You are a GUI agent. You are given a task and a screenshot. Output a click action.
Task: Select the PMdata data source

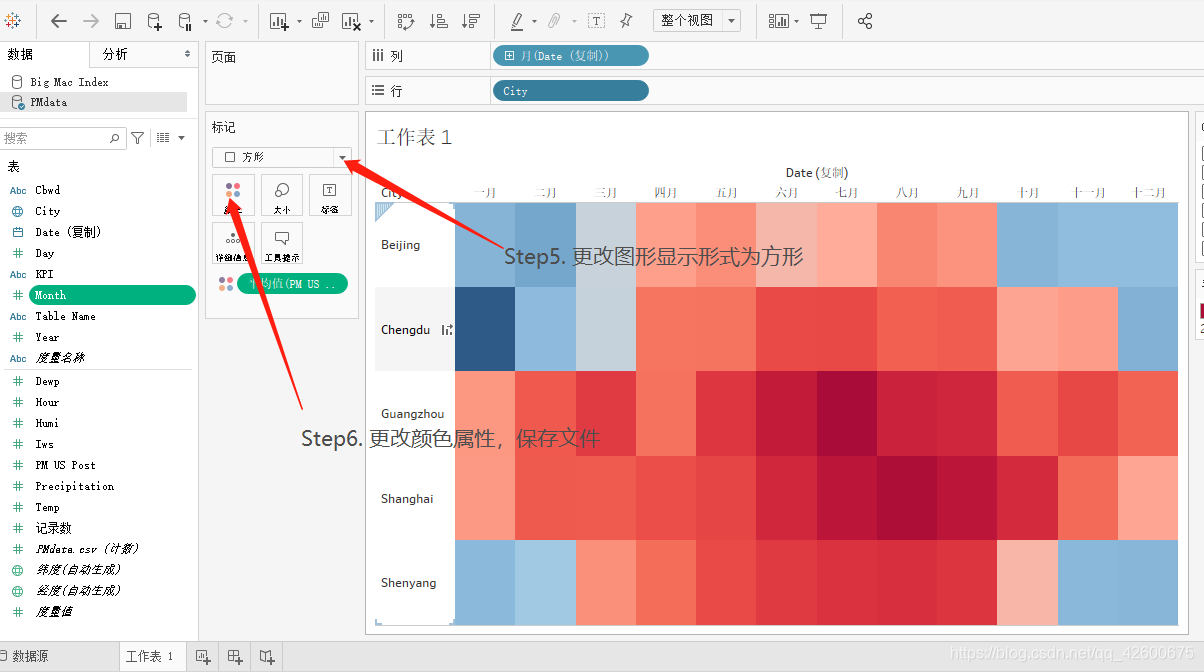(x=49, y=102)
